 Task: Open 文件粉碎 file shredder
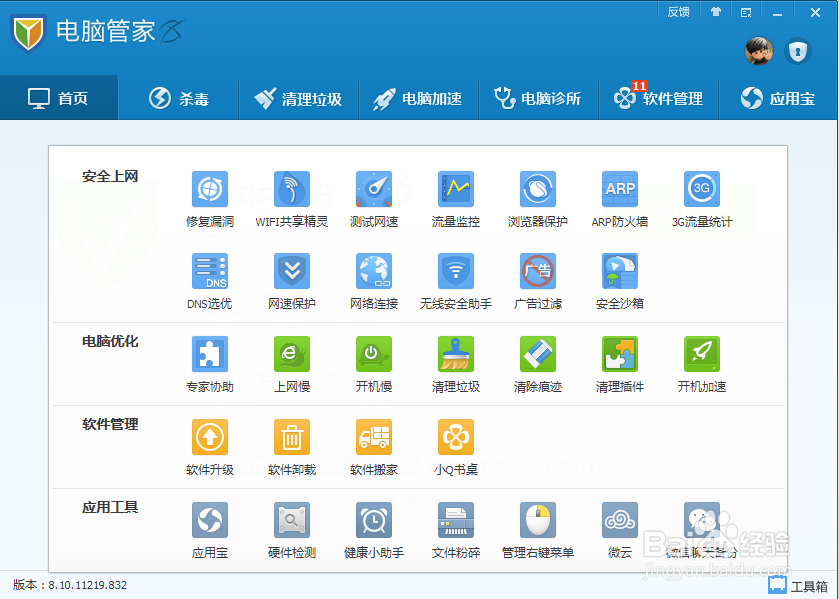click(x=455, y=520)
